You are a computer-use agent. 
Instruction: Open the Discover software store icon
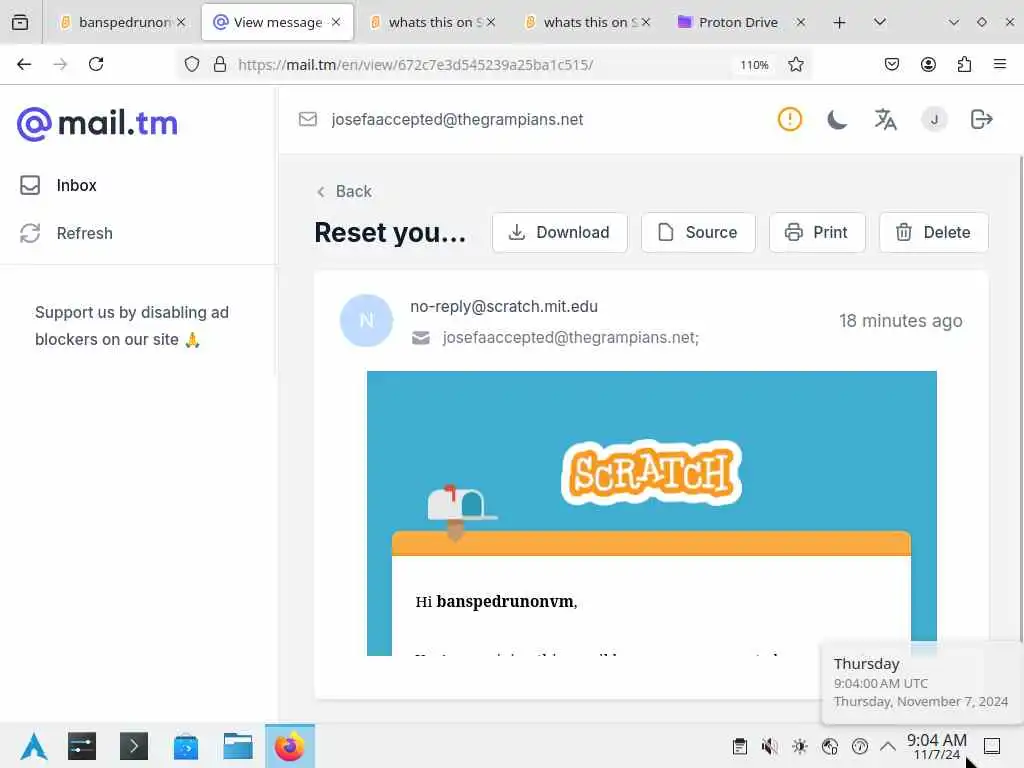coord(186,746)
